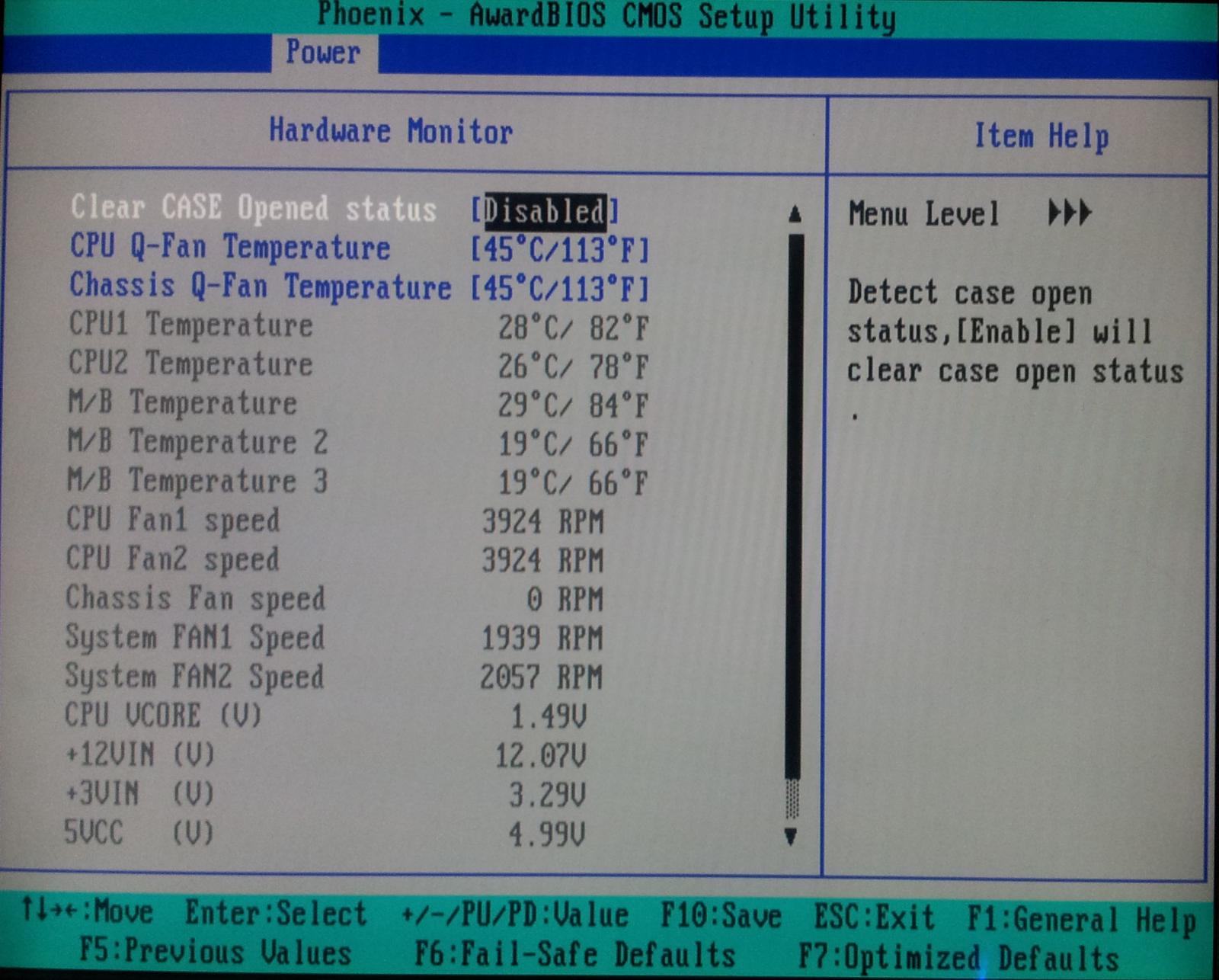
Task: Select Chassis Q-Fan Temperature setting
Action: pos(261,287)
